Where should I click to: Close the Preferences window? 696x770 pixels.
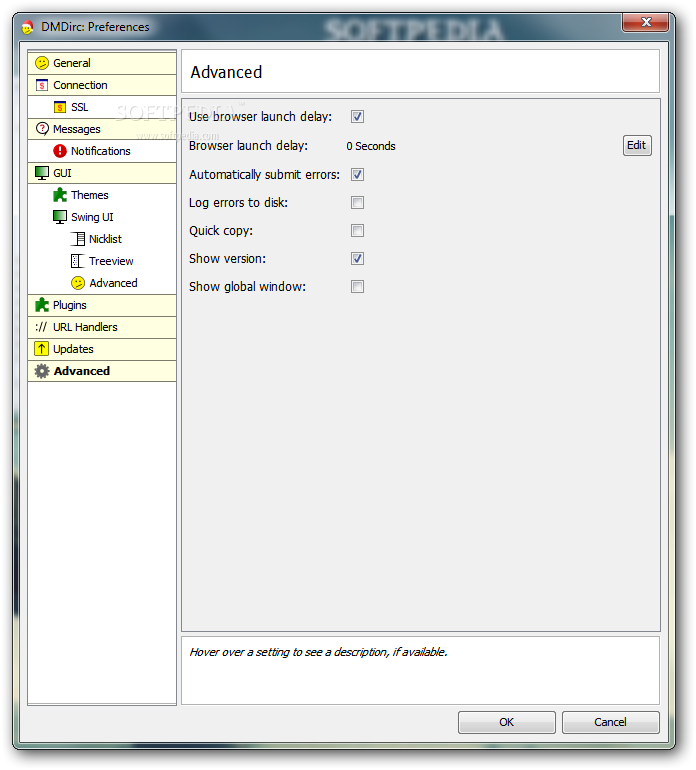645,23
